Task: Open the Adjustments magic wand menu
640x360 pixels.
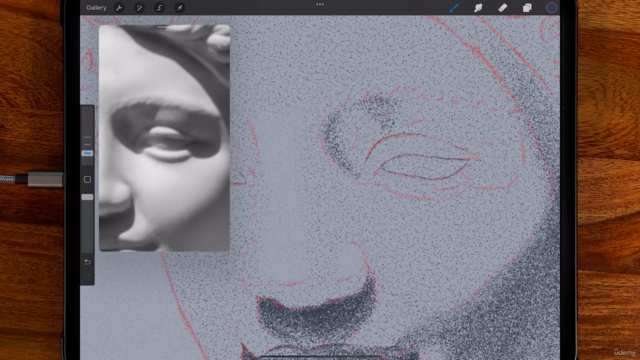Action: [139, 8]
